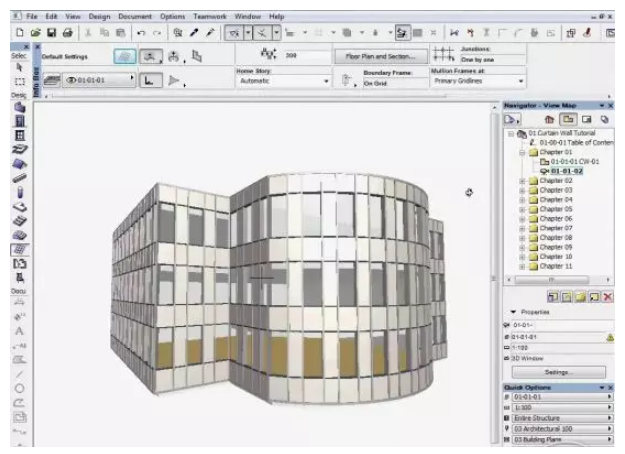Select the Beam tool in the Toolbox
The height and width of the screenshot is (454, 625).
click(x=20, y=178)
